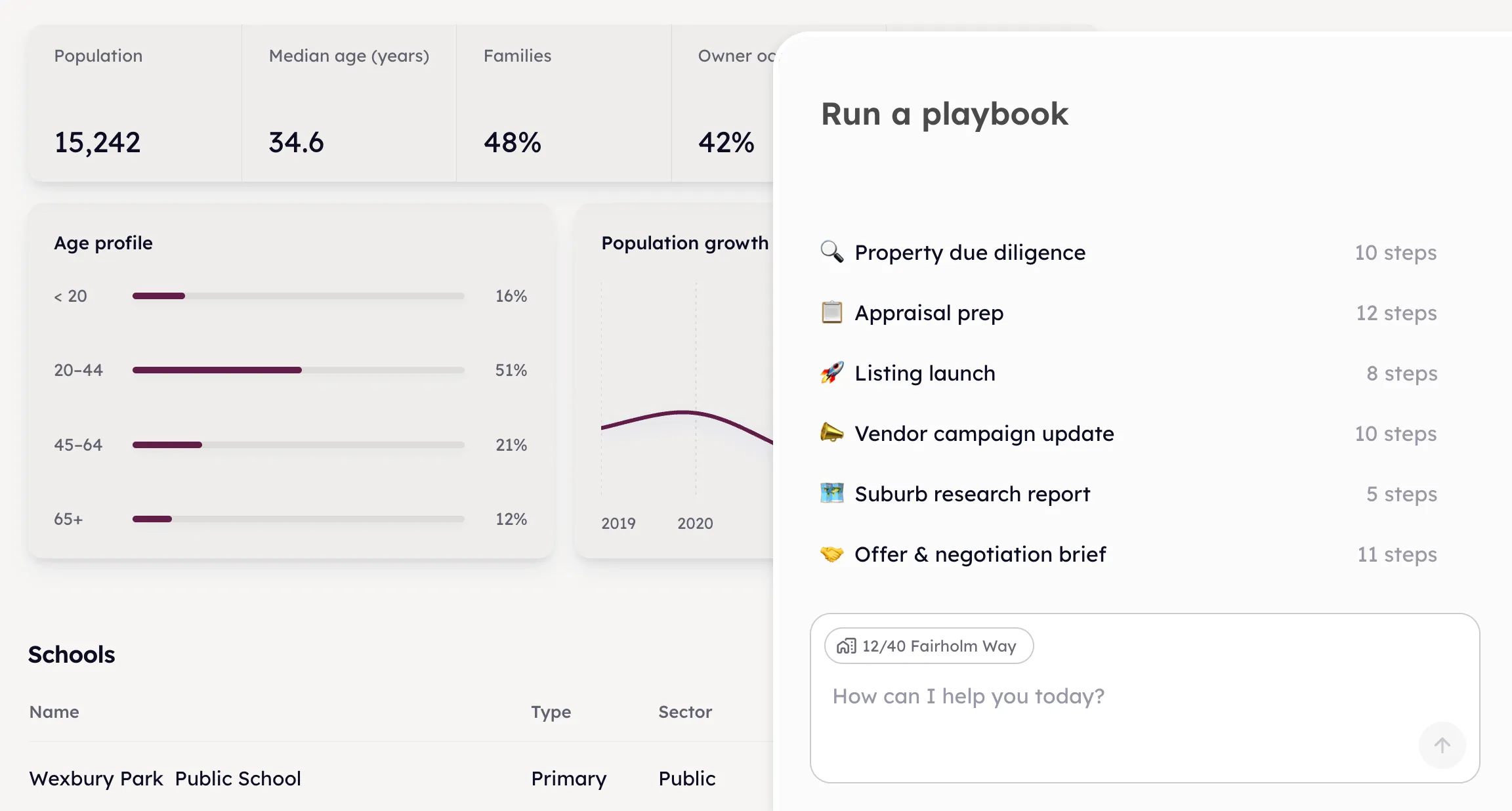
Task: Click the "12 steps" label
Action: (x=1396, y=313)
